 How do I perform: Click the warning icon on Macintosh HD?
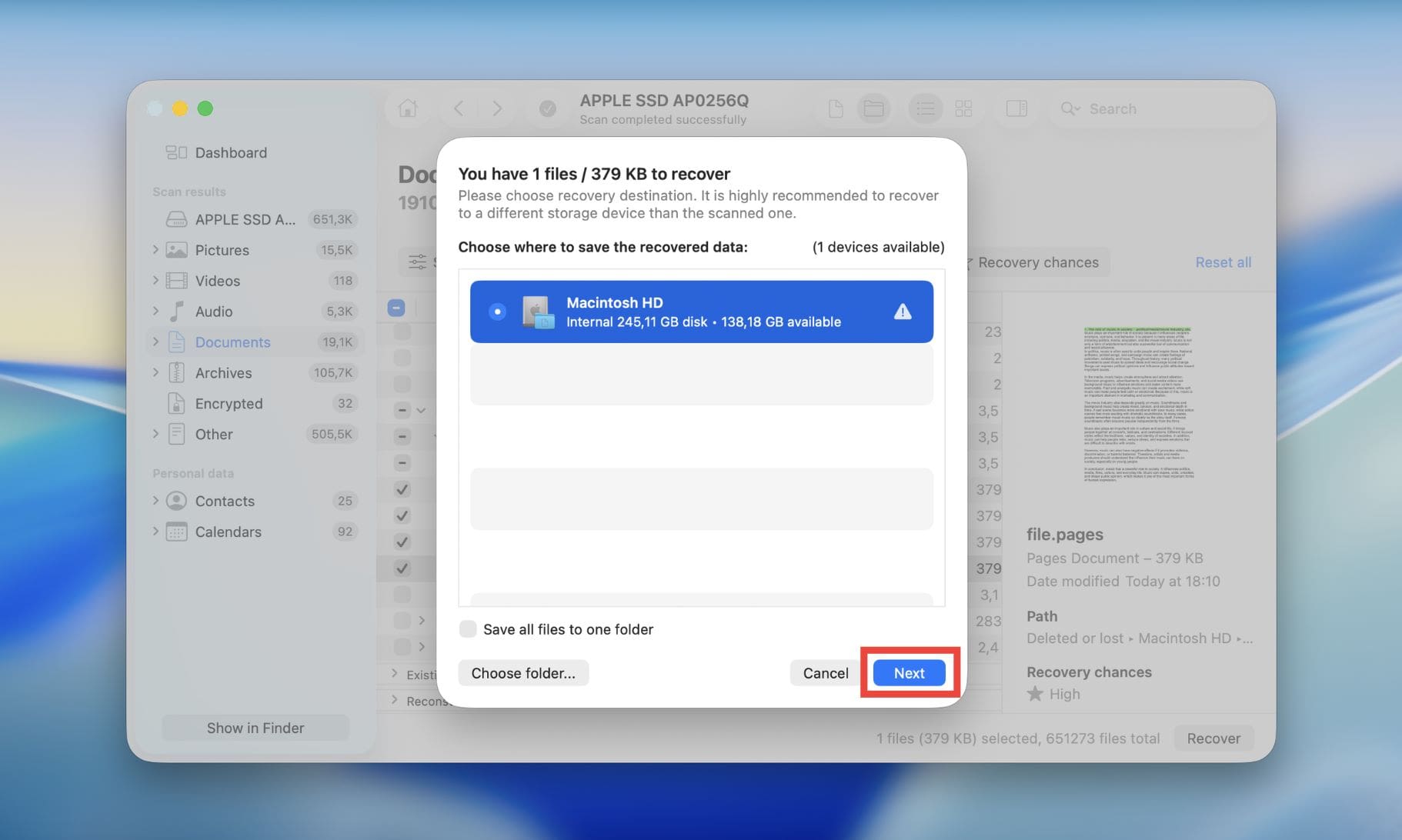[x=903, y=312]
